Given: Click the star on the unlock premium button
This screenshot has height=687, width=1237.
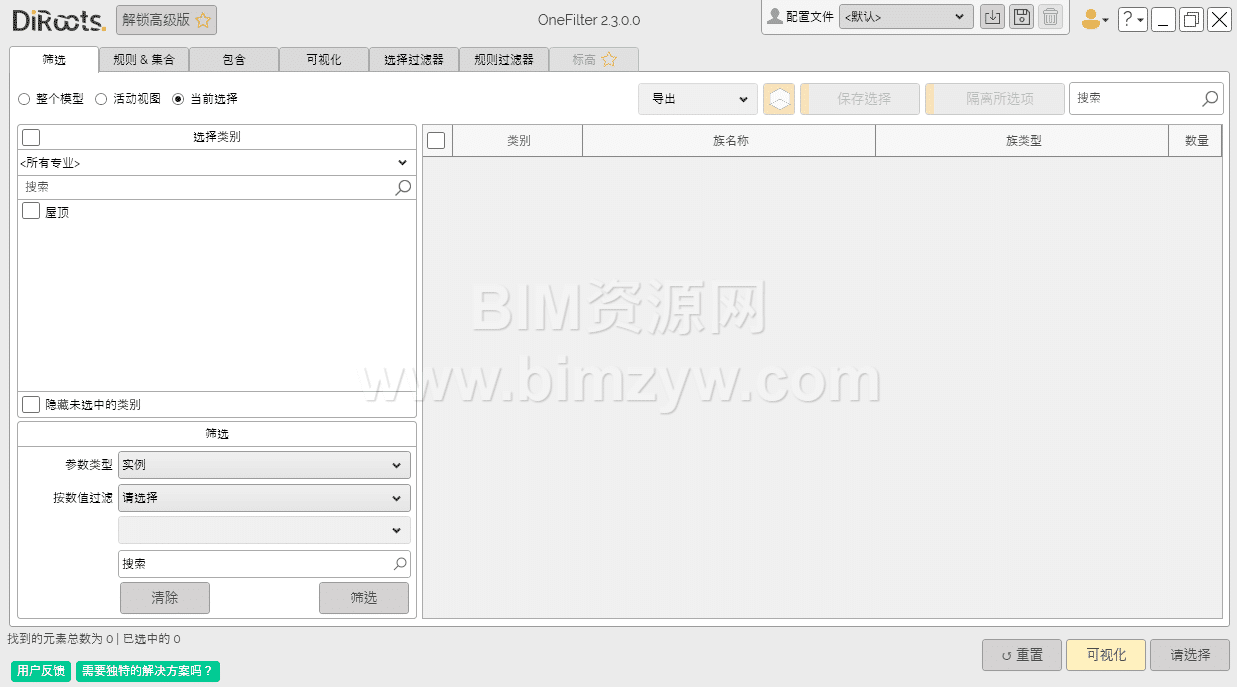Looking at the screenshot, I should pyautogui.click(x=203, y=20).
